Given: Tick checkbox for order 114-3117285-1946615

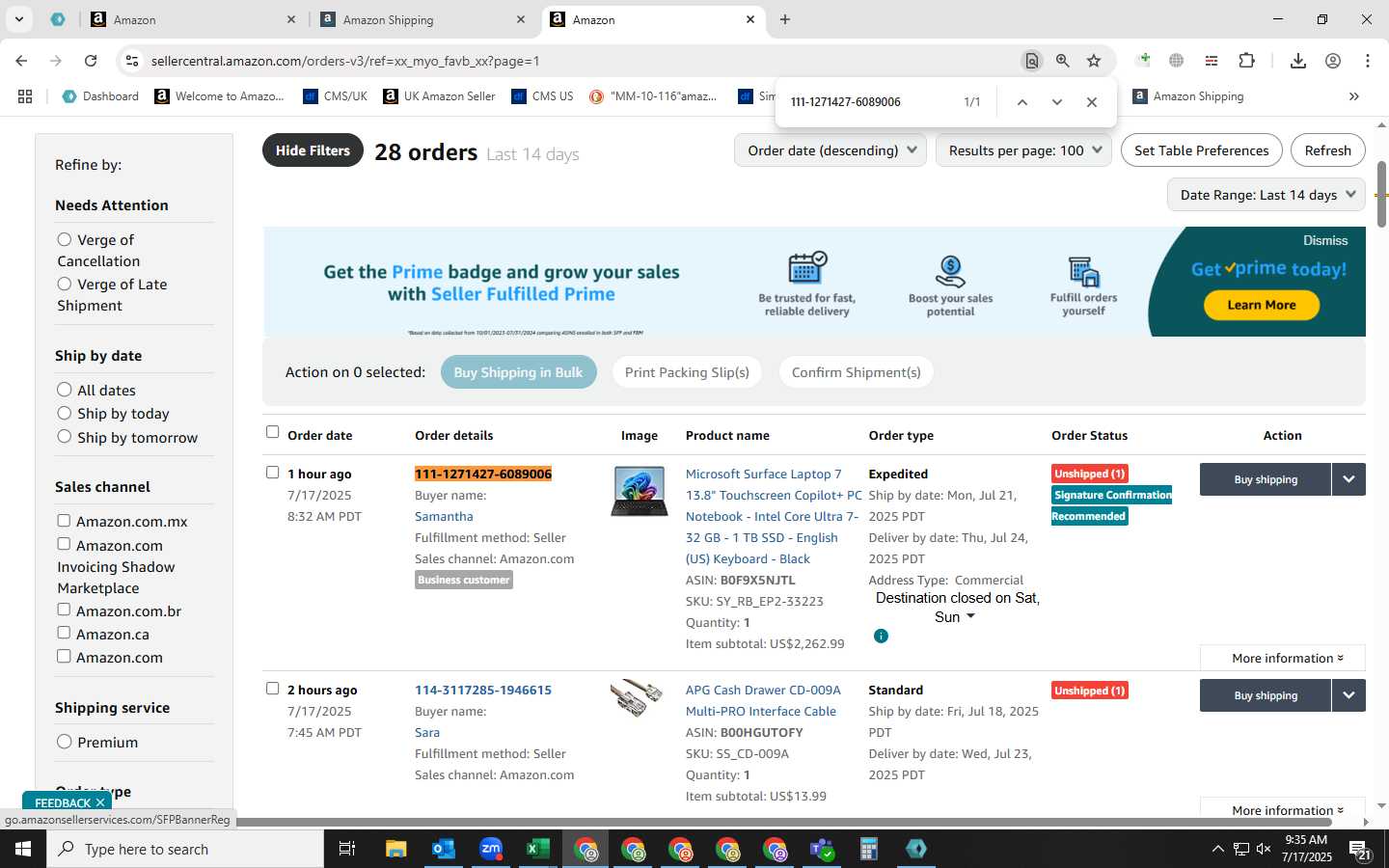Looking at the screenshot, I should coord(272,689).
